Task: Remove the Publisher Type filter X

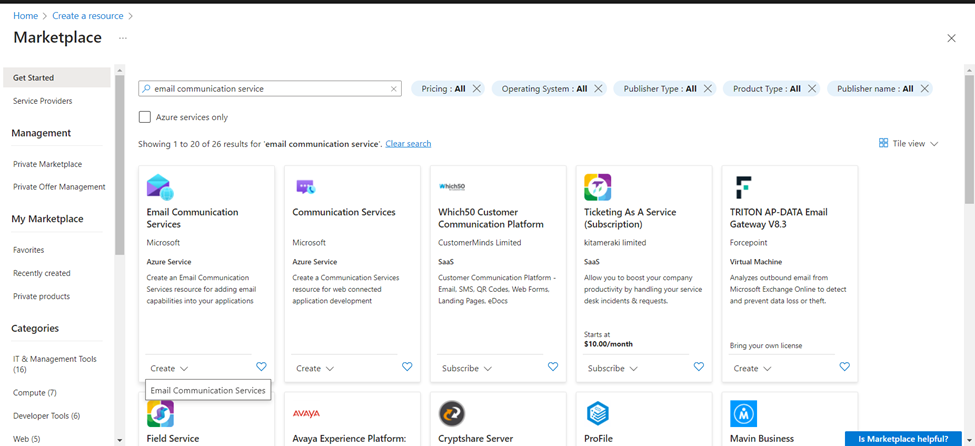Action: 707,88
